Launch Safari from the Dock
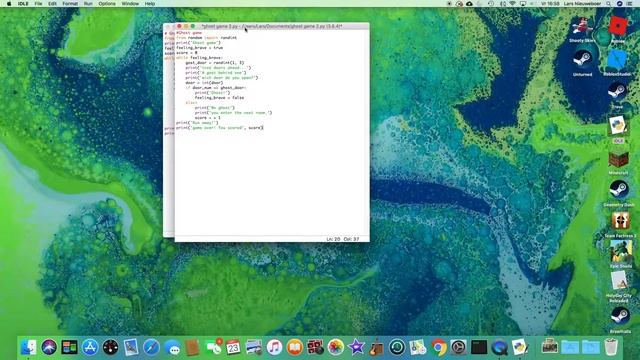 (151, 347)
